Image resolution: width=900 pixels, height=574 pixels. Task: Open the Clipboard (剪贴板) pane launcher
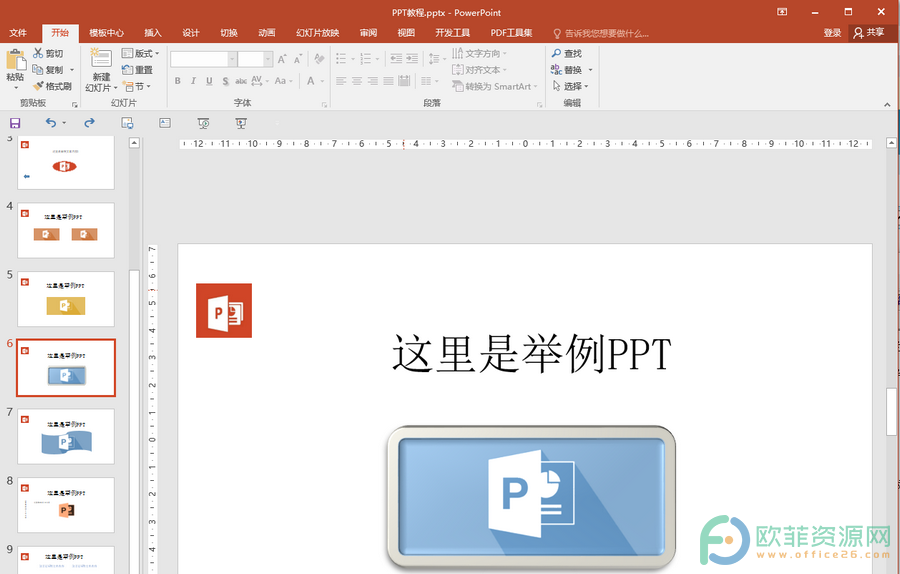tap(75, 104)
